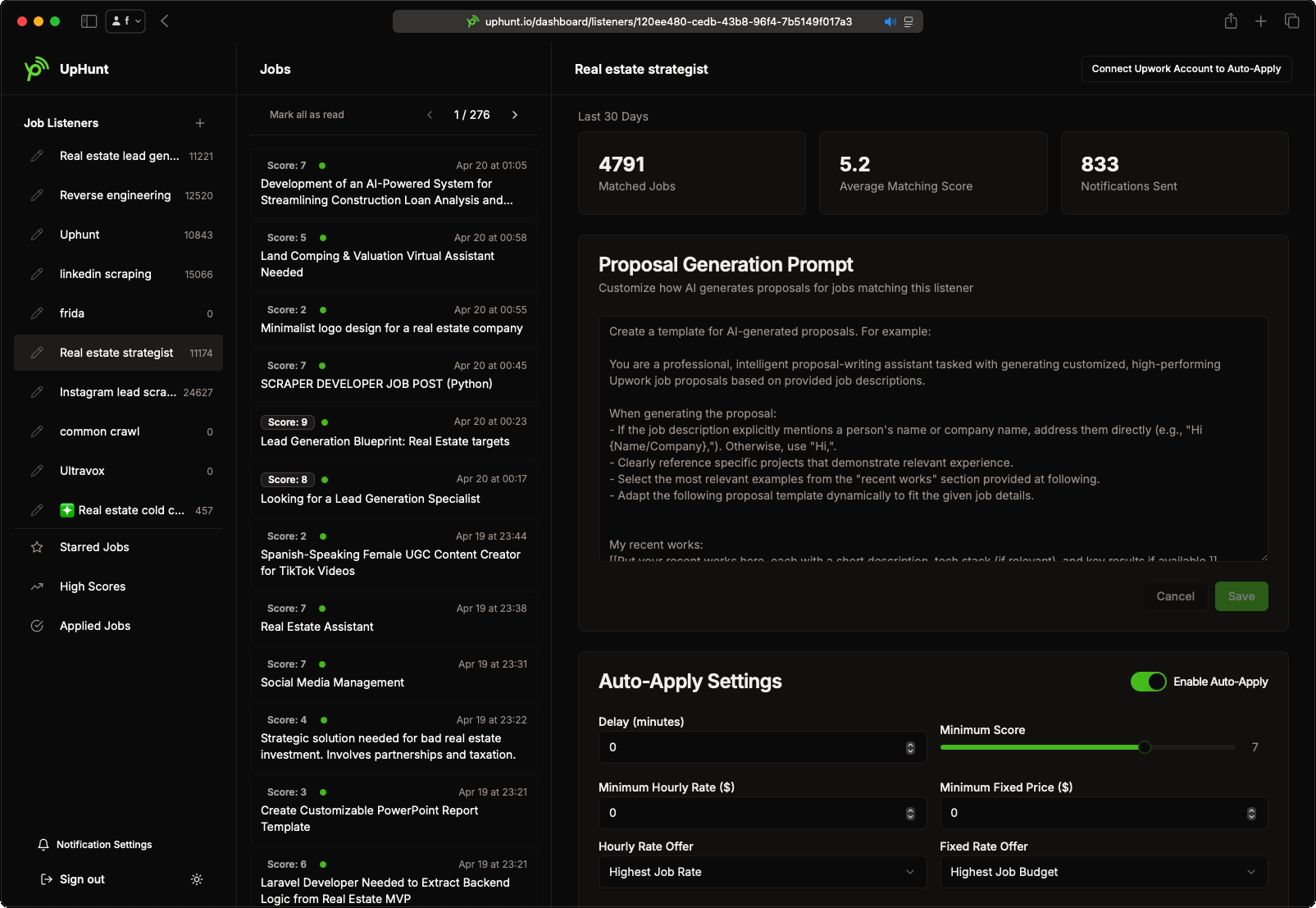1316x908 pixels.
Task: Edit the Real estate lead gen listener pencil
Action: pos(37,156)
